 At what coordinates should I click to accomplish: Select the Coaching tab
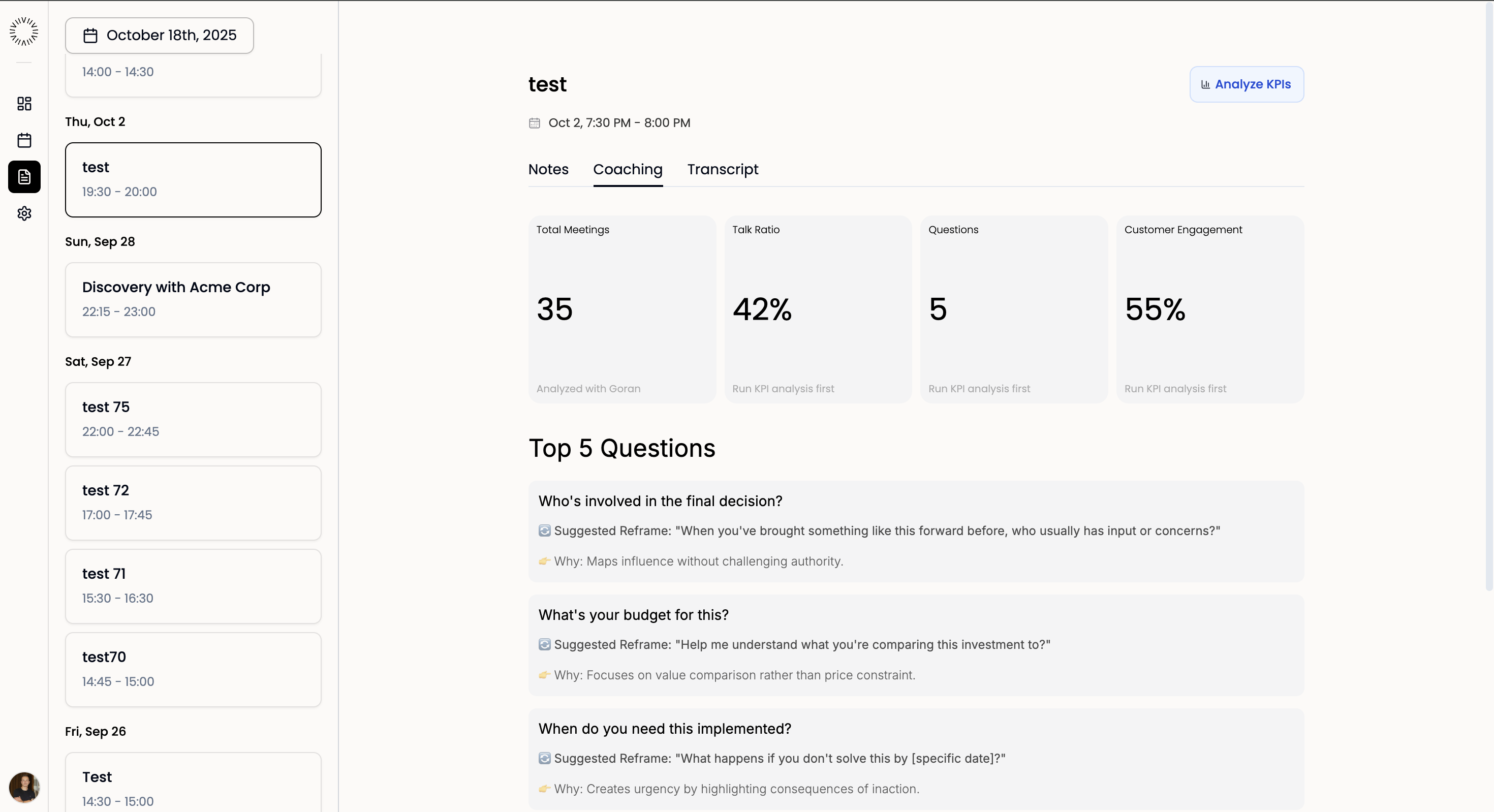point(628,169)
